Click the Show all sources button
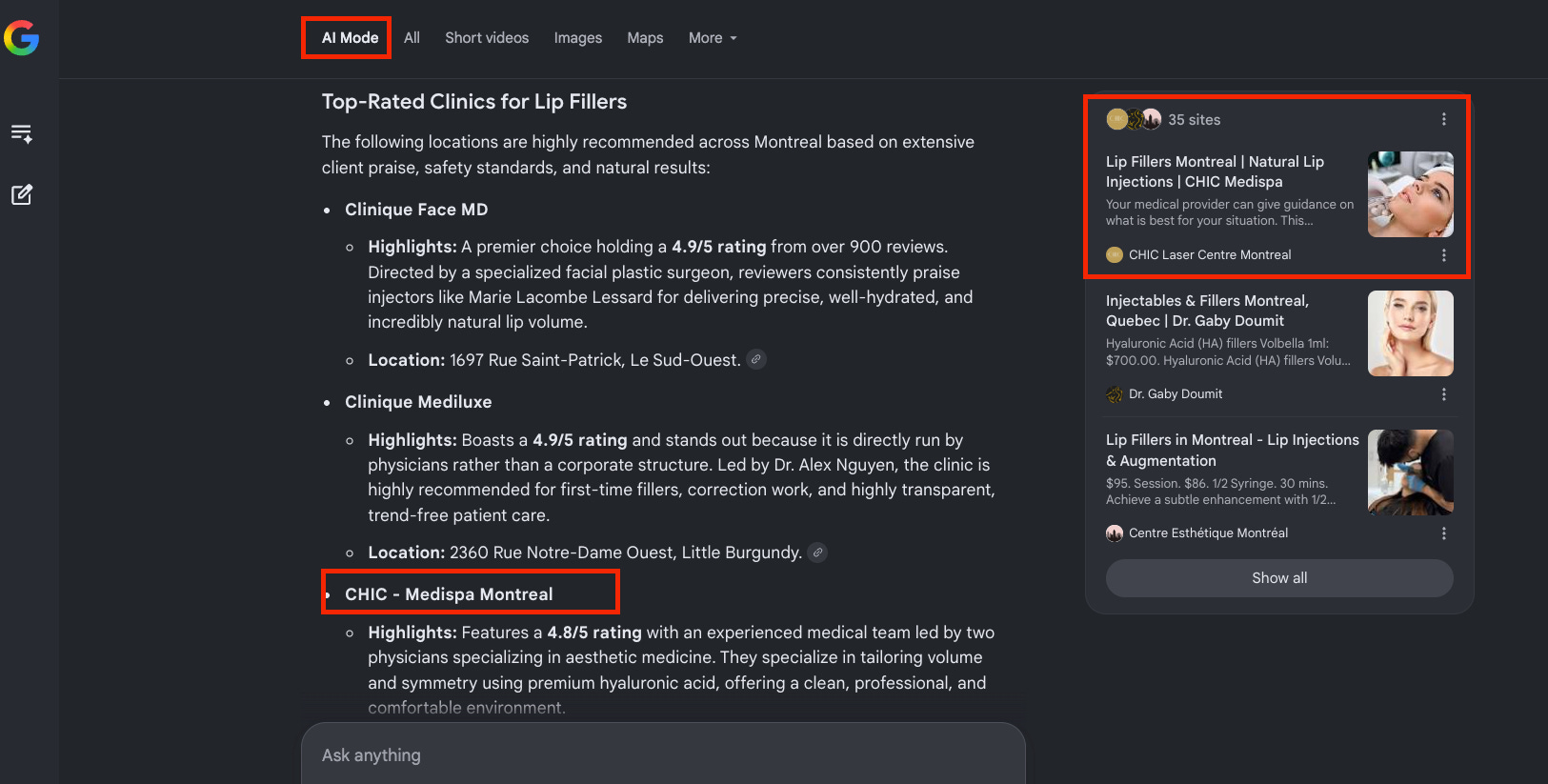Image resolution: width=1548 pixels, height=784 pixels. point(1279,578)
